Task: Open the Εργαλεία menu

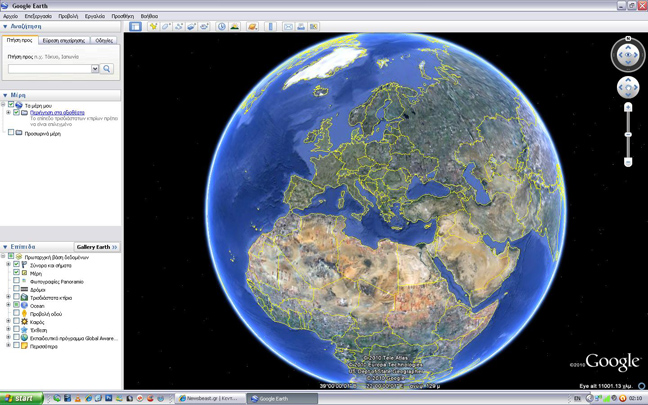Action: pos(95,16)
